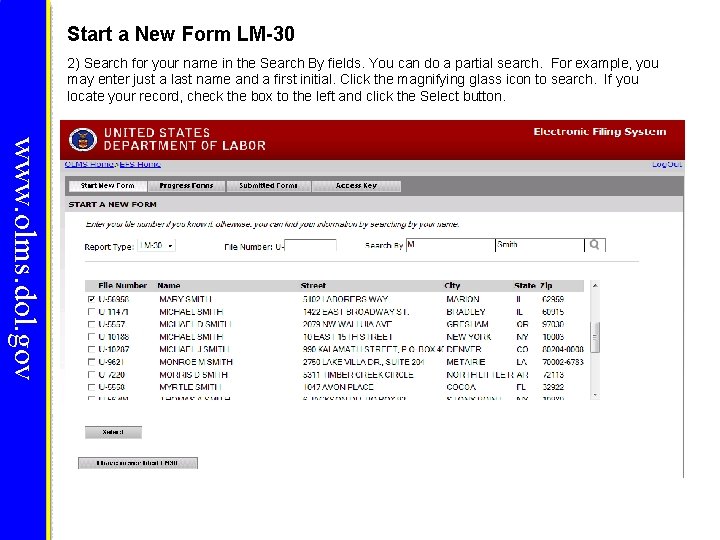Image resolution: width=720 pixels, height=540 pixels.
Task: Click the Street column header
Action: [x=313, y=286]
